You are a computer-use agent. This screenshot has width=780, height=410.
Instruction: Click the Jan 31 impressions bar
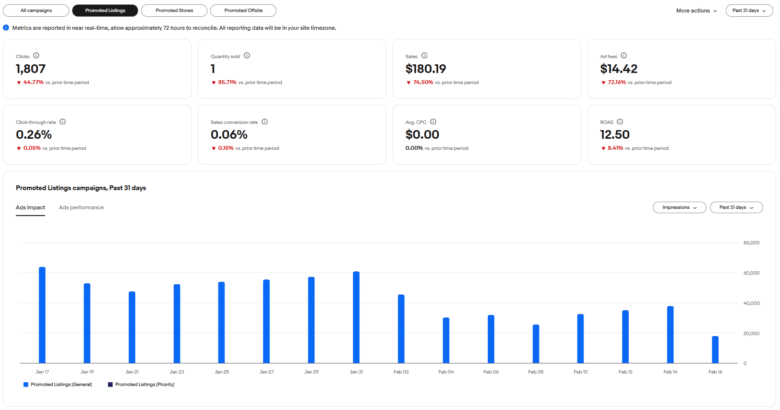[356, 316]
